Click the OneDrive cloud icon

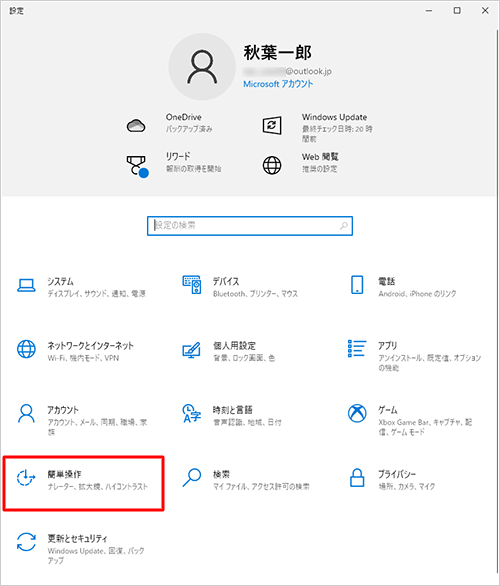136,126
